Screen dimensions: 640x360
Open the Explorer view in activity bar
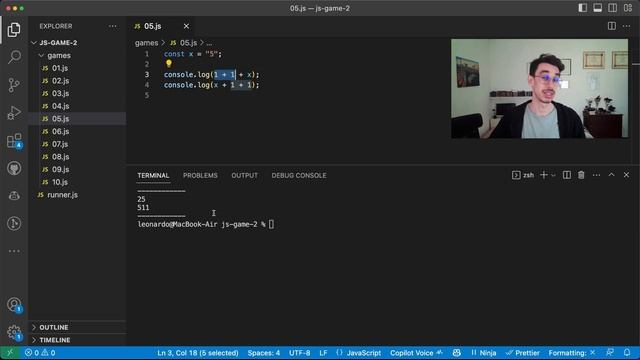(14, 30)
